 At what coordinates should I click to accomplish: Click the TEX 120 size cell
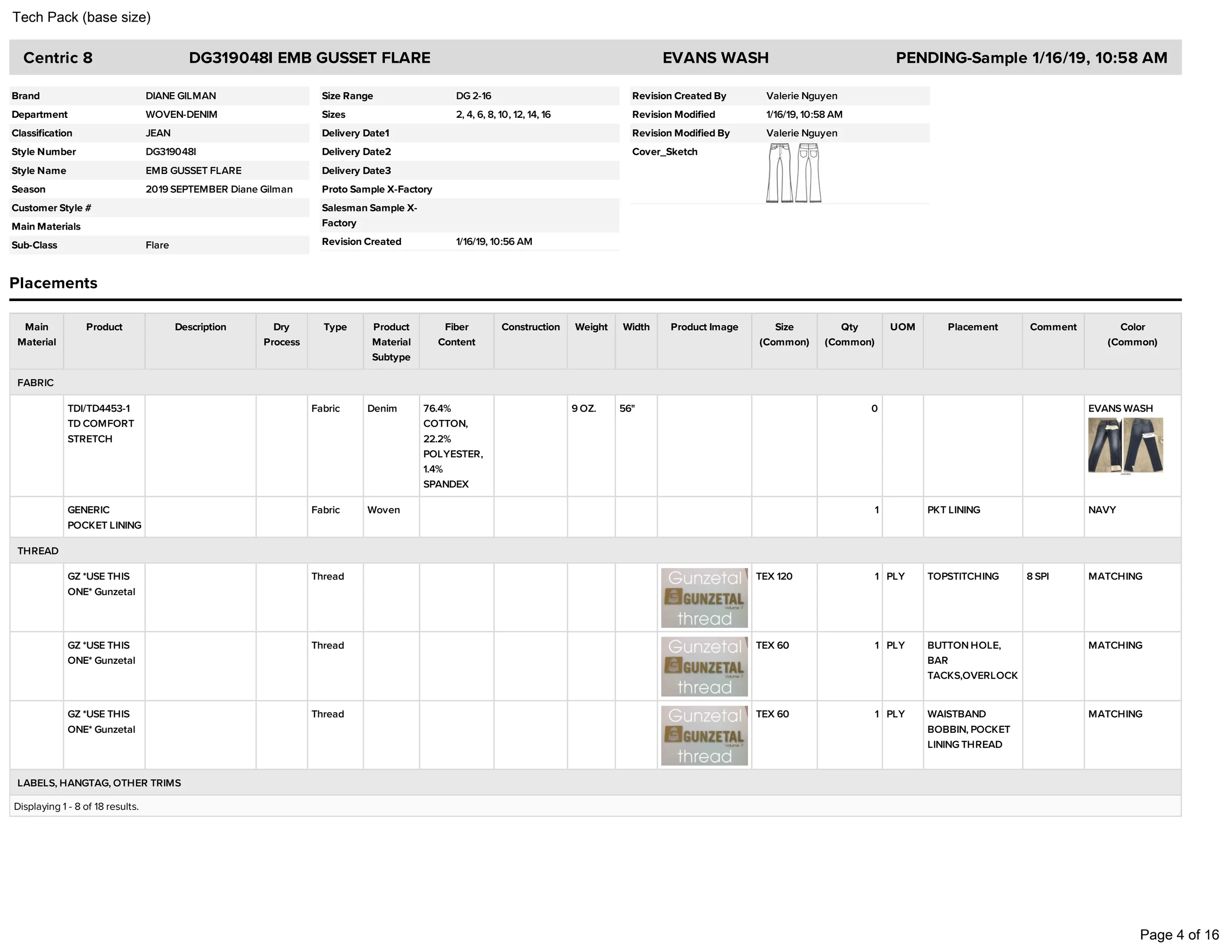[784, 598]
